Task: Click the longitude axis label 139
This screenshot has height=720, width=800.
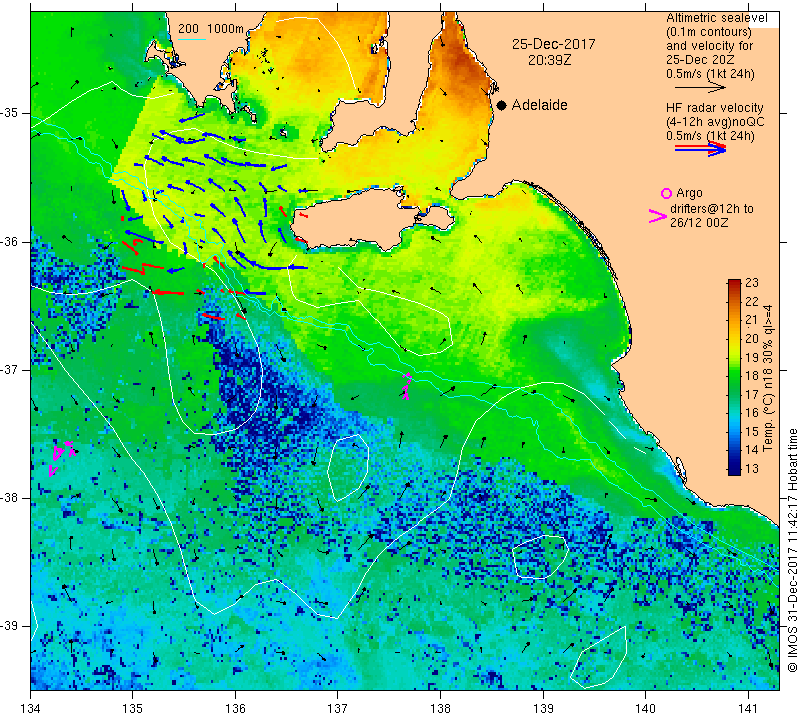Action: pyautogui.click(x=543, y=708)
